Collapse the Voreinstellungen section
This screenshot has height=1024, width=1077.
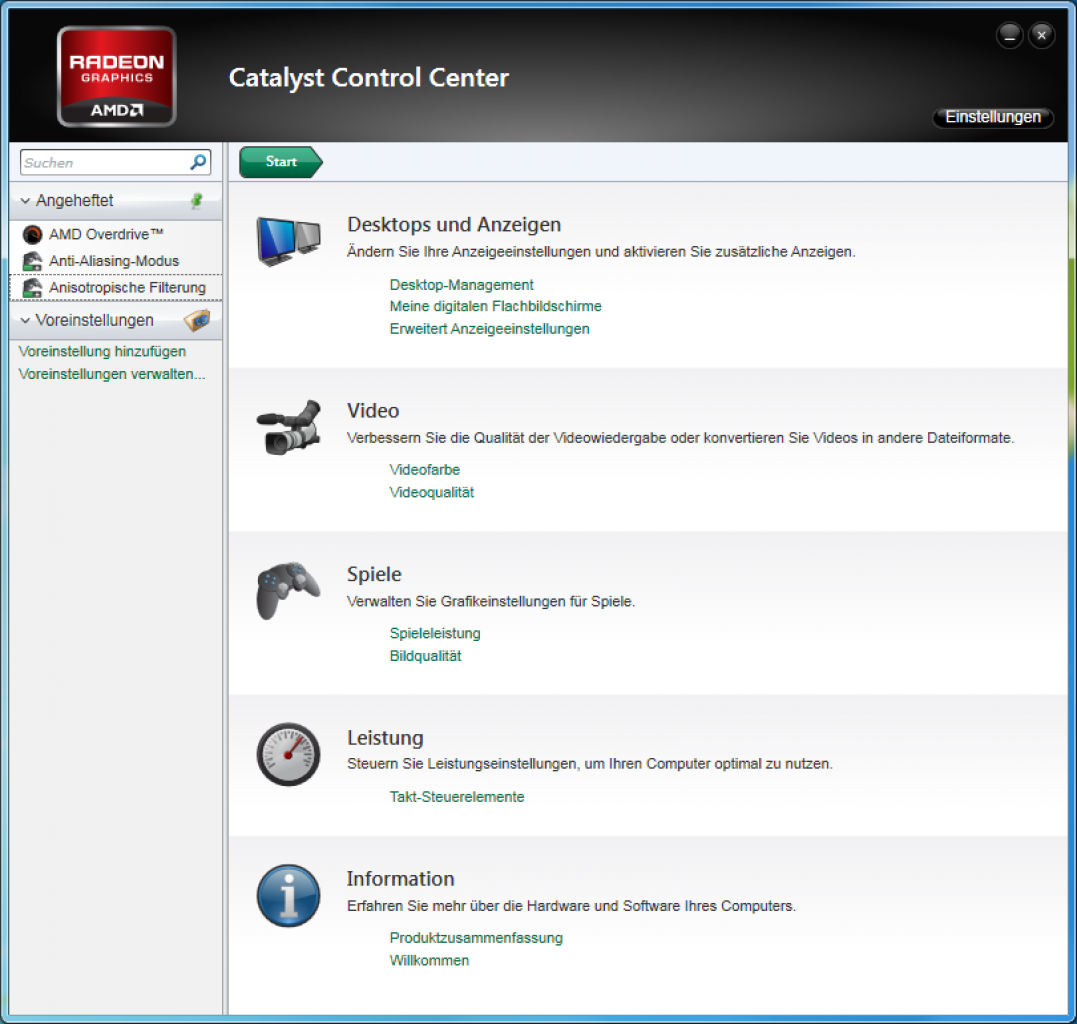pos(25,320)
